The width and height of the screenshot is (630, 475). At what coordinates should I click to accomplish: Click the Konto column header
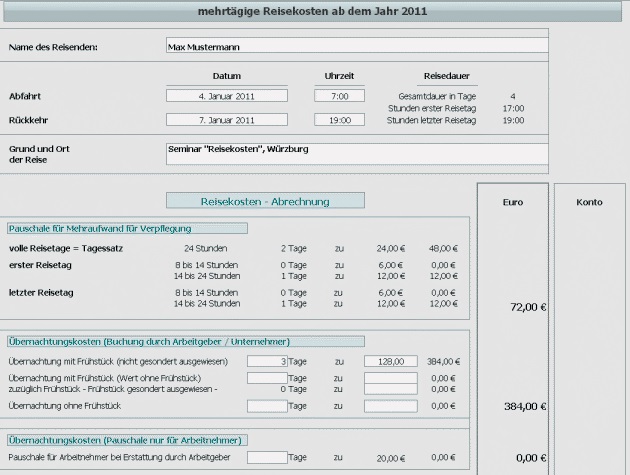[589, 202]
